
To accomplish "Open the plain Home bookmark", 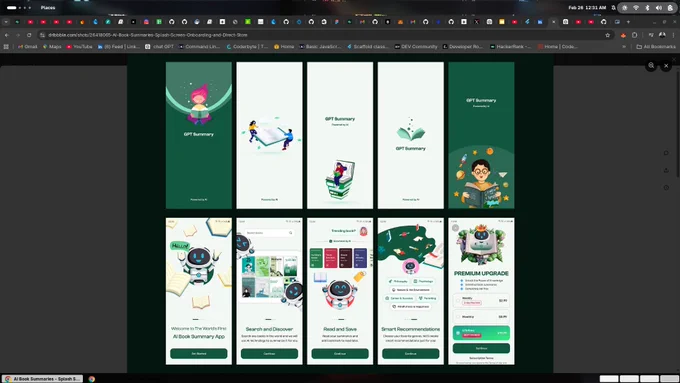I will [x=284, y=46].
